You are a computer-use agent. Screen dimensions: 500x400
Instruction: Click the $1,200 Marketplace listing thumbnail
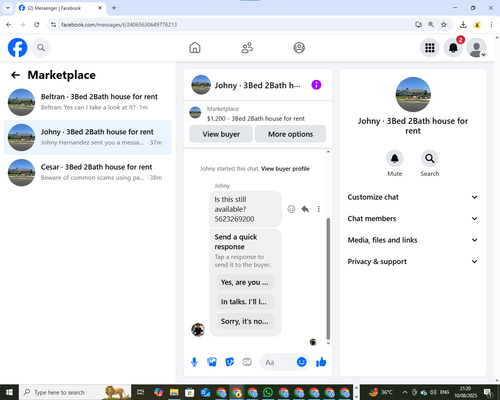click(x=195, y=113)
